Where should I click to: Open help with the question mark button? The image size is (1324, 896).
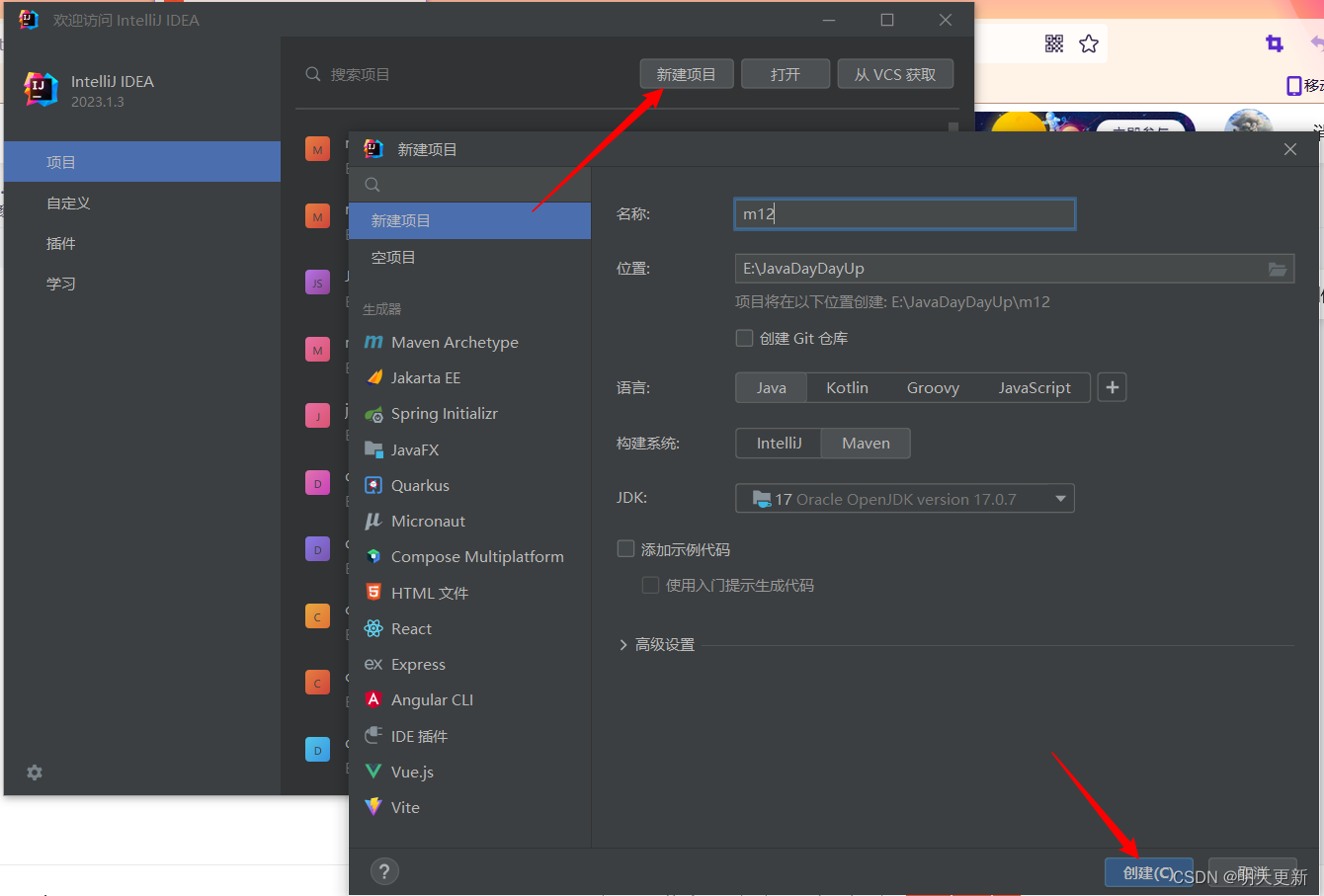coord(384,871)
